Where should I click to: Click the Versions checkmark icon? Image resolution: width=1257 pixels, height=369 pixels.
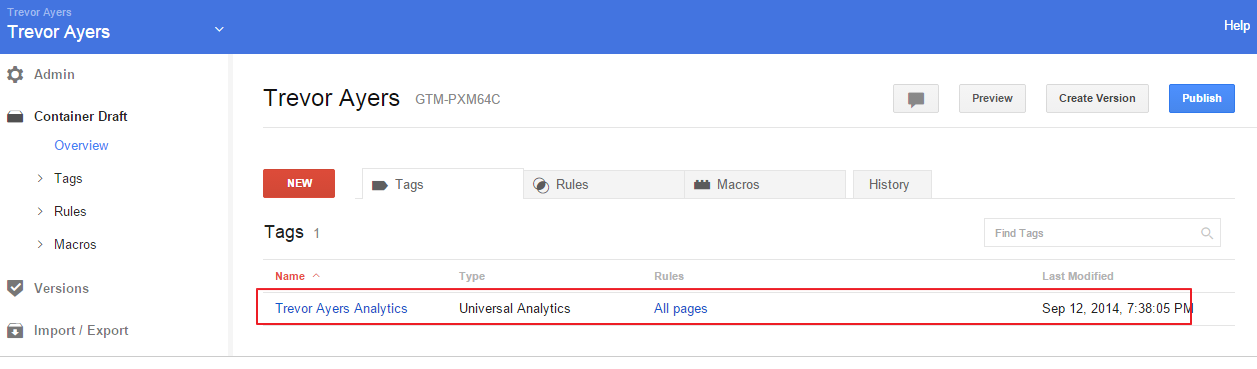(15, 288)
